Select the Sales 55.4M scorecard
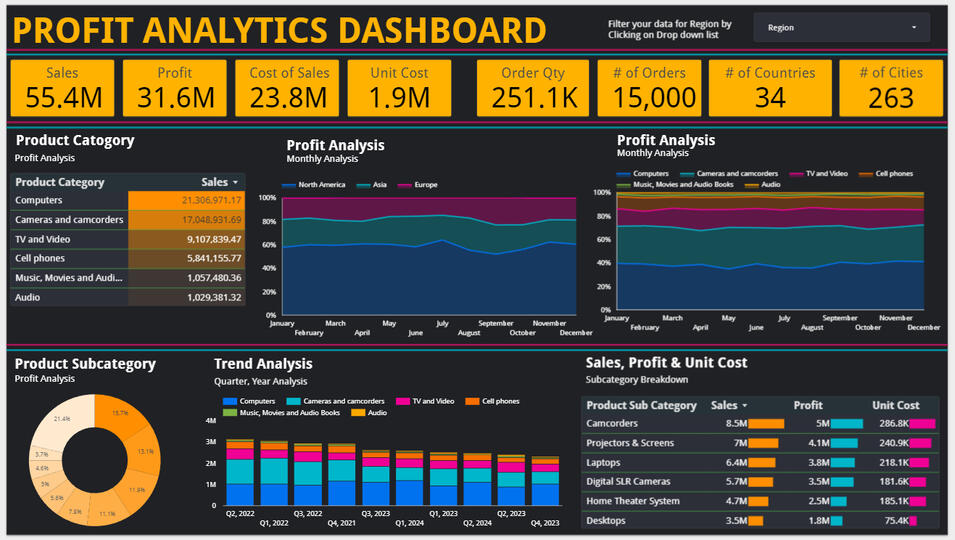 62,88
